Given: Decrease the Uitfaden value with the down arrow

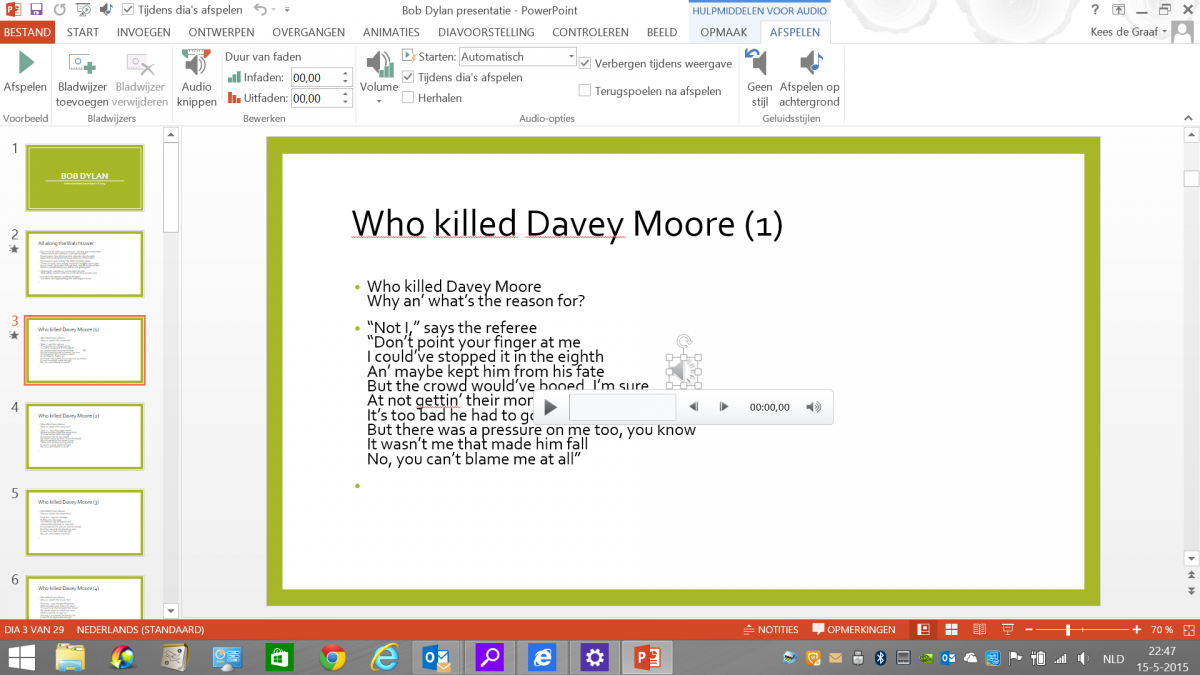Looking at the screenshot, I should click(346, 102).
